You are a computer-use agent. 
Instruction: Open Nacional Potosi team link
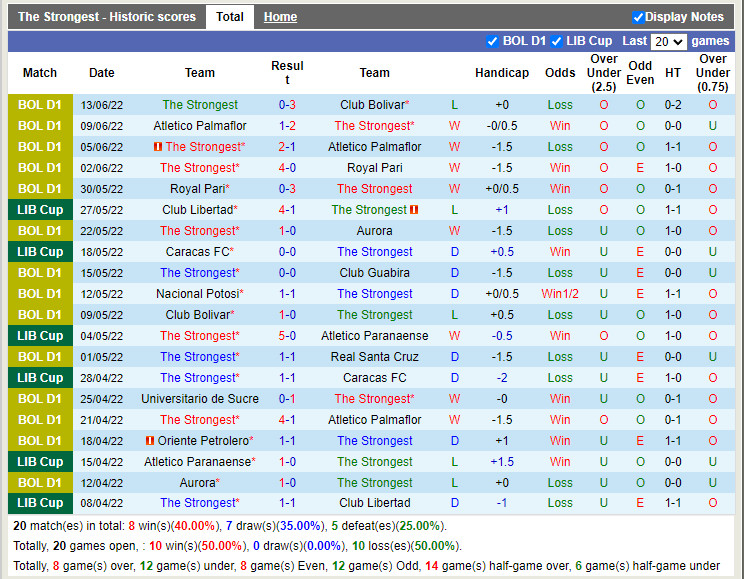pyautogui.click(x=200, y=294)
